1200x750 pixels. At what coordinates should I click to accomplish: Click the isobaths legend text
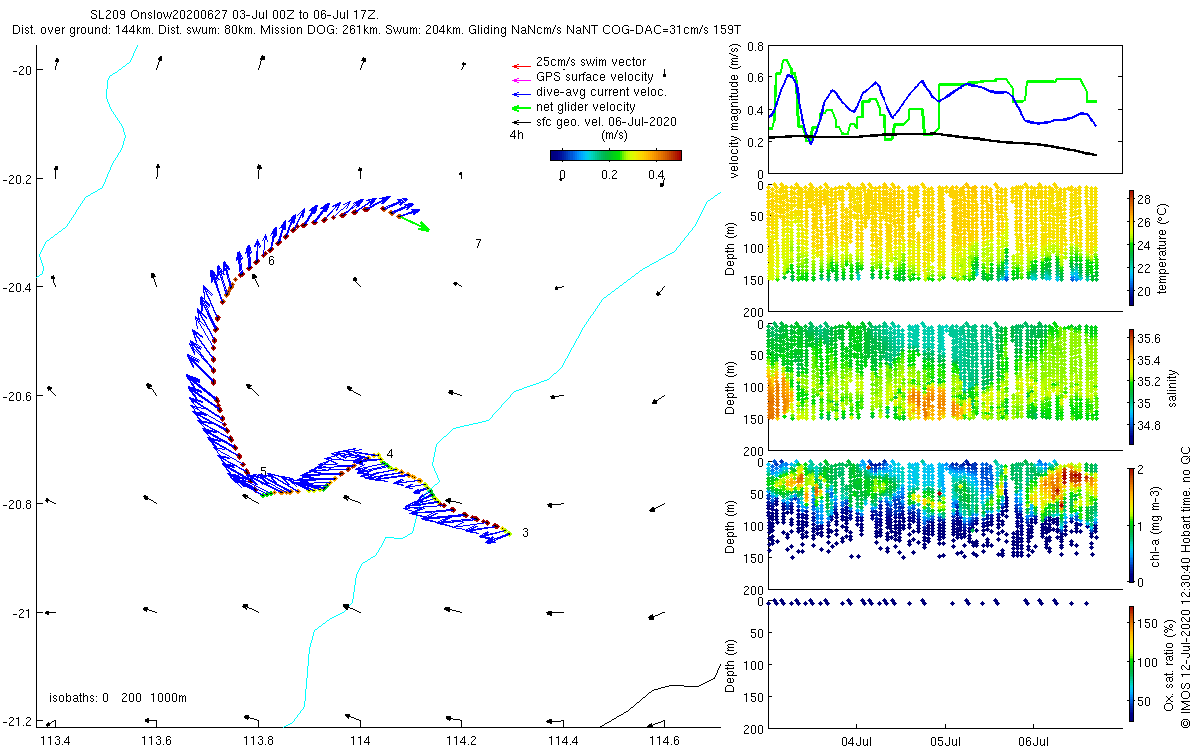(x=117, y=697)
